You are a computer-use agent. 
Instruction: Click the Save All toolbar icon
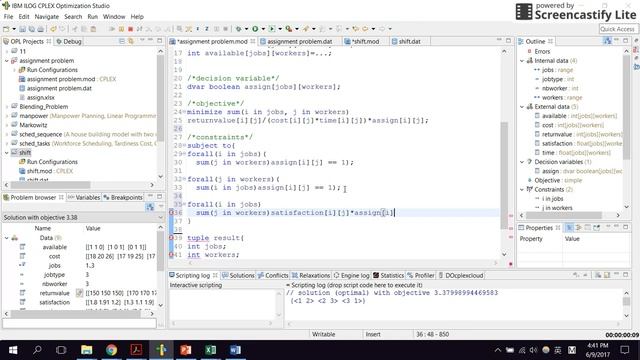pyautogui.click(x=31, y=29)
